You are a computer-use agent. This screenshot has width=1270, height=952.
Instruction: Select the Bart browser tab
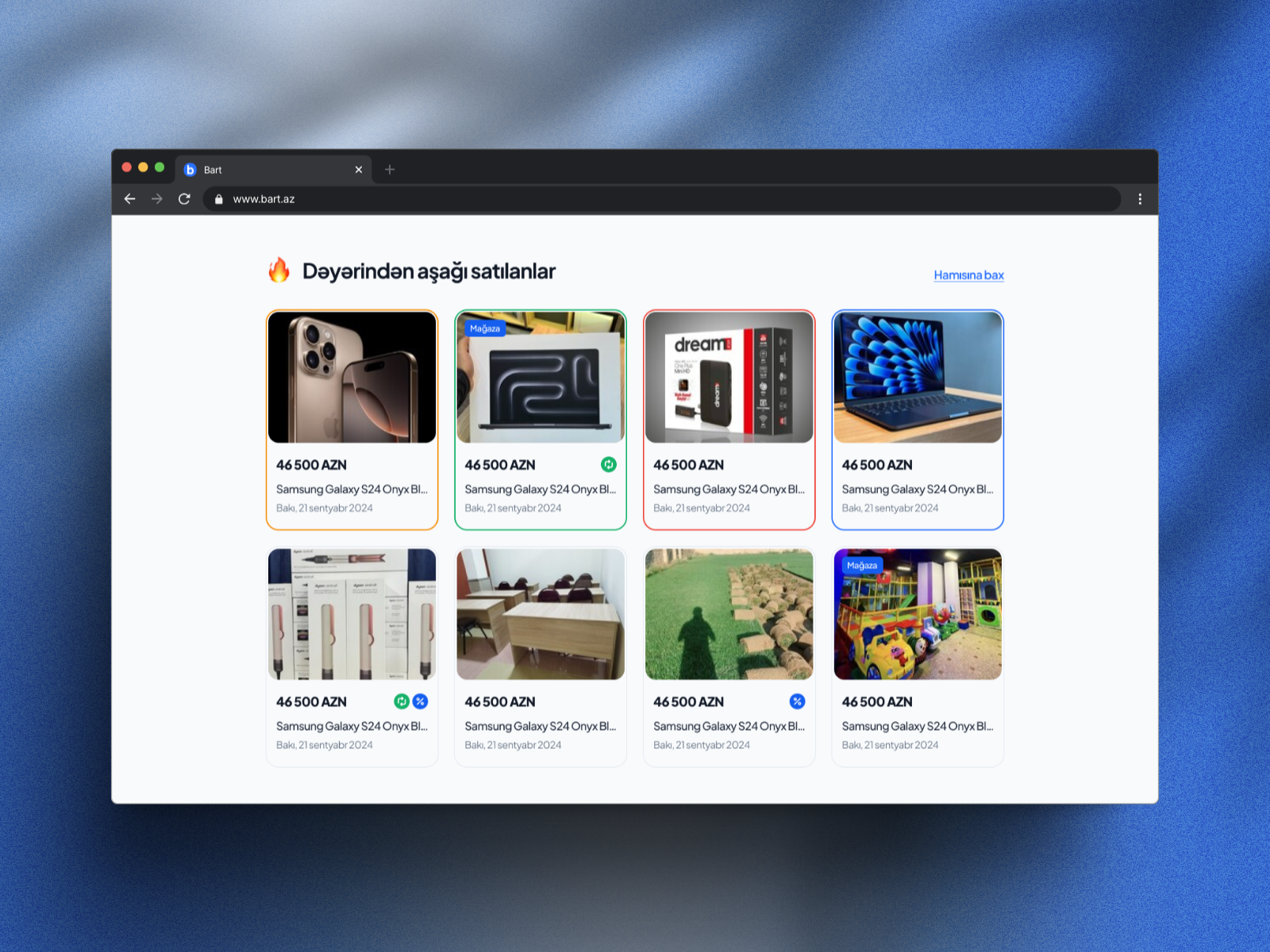tap(274, 170)
